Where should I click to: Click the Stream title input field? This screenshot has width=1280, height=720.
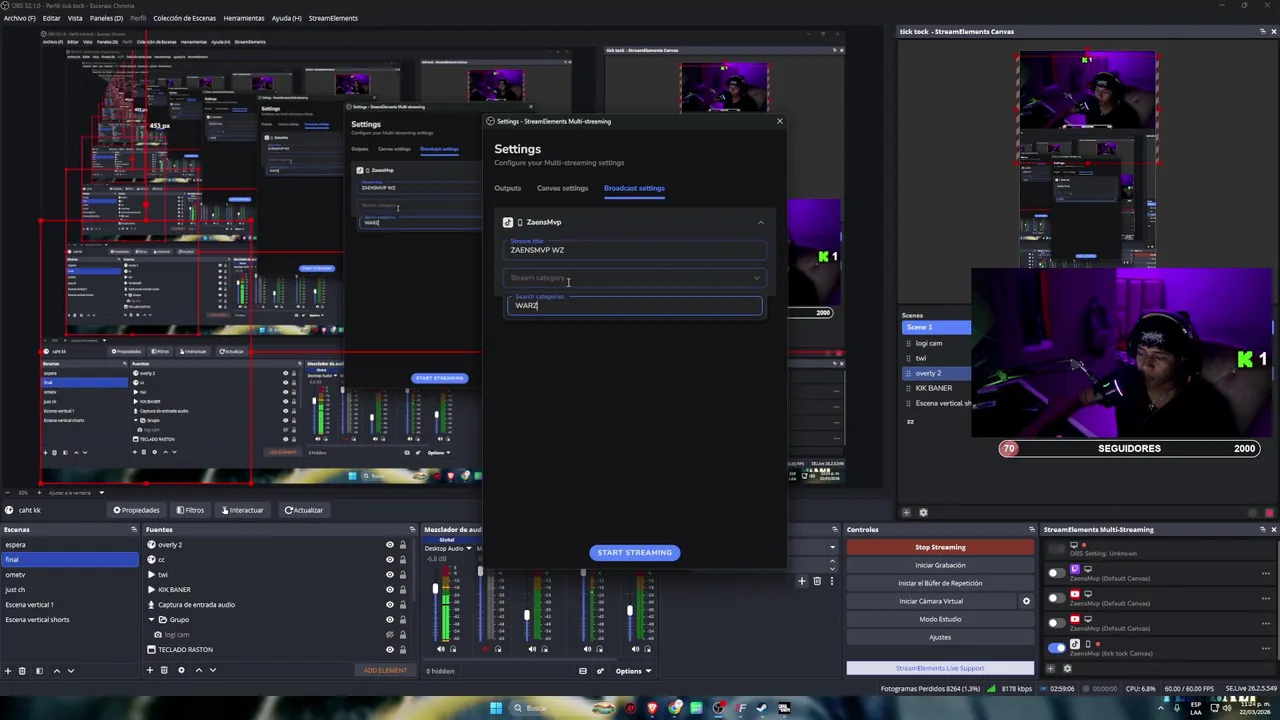[634, 249]
